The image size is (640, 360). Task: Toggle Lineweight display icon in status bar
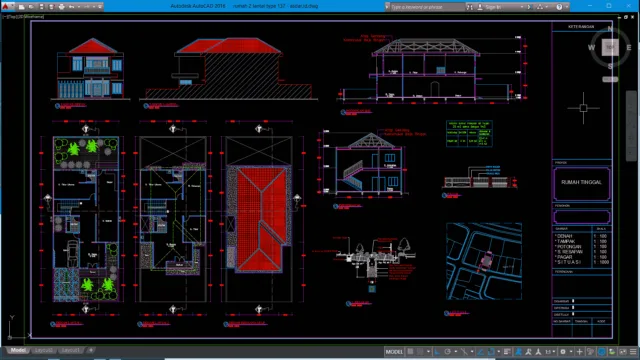(x=507, y=351)
